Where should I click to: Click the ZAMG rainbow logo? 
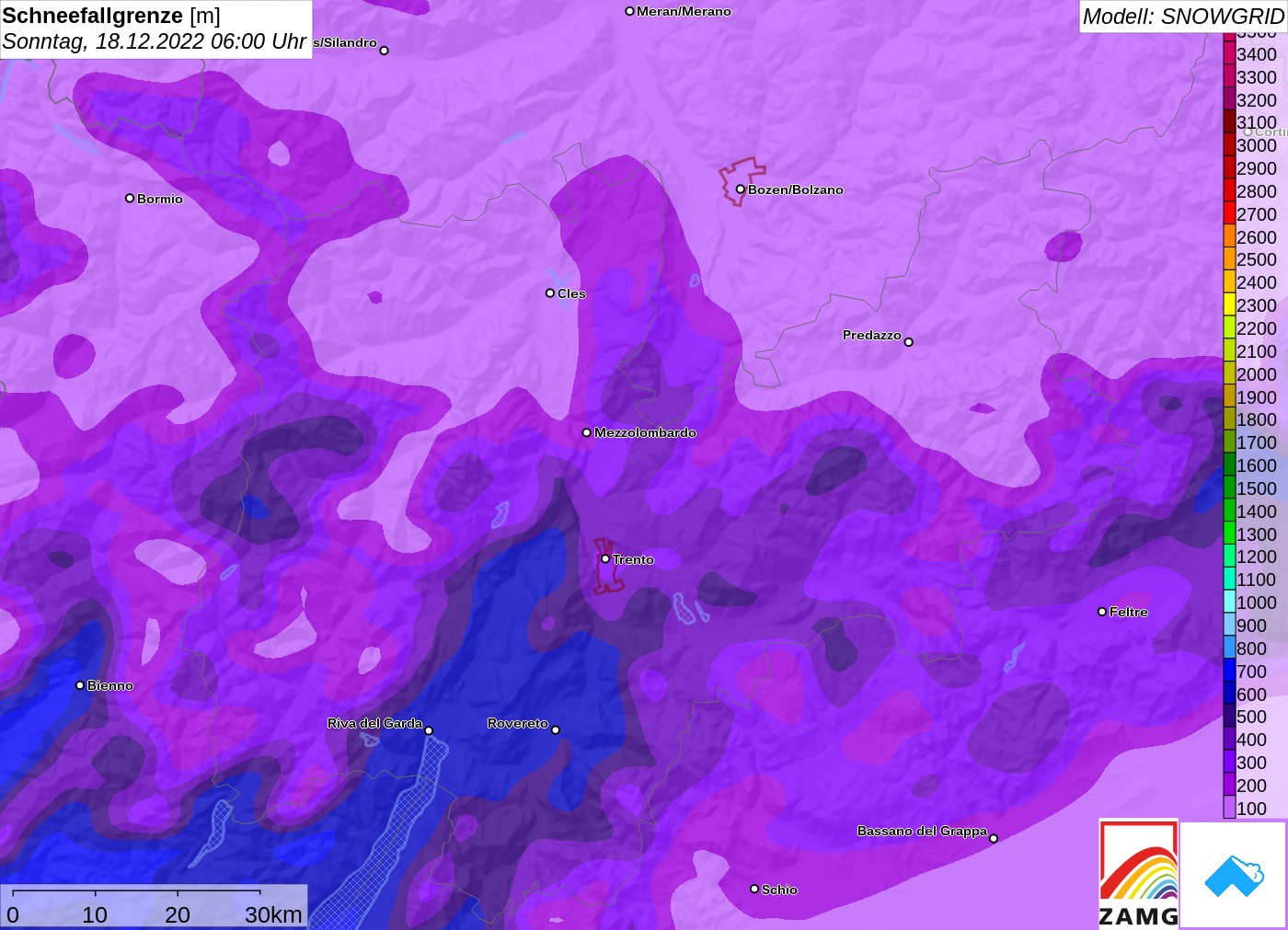[1138, 873]
